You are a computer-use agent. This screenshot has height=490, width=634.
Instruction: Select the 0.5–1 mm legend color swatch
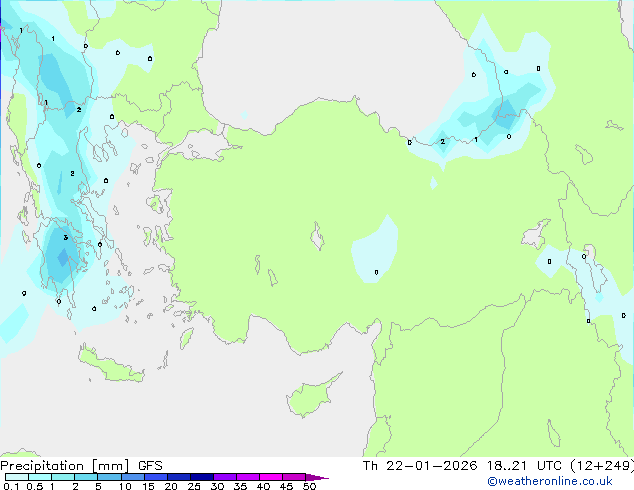(40, 477)
